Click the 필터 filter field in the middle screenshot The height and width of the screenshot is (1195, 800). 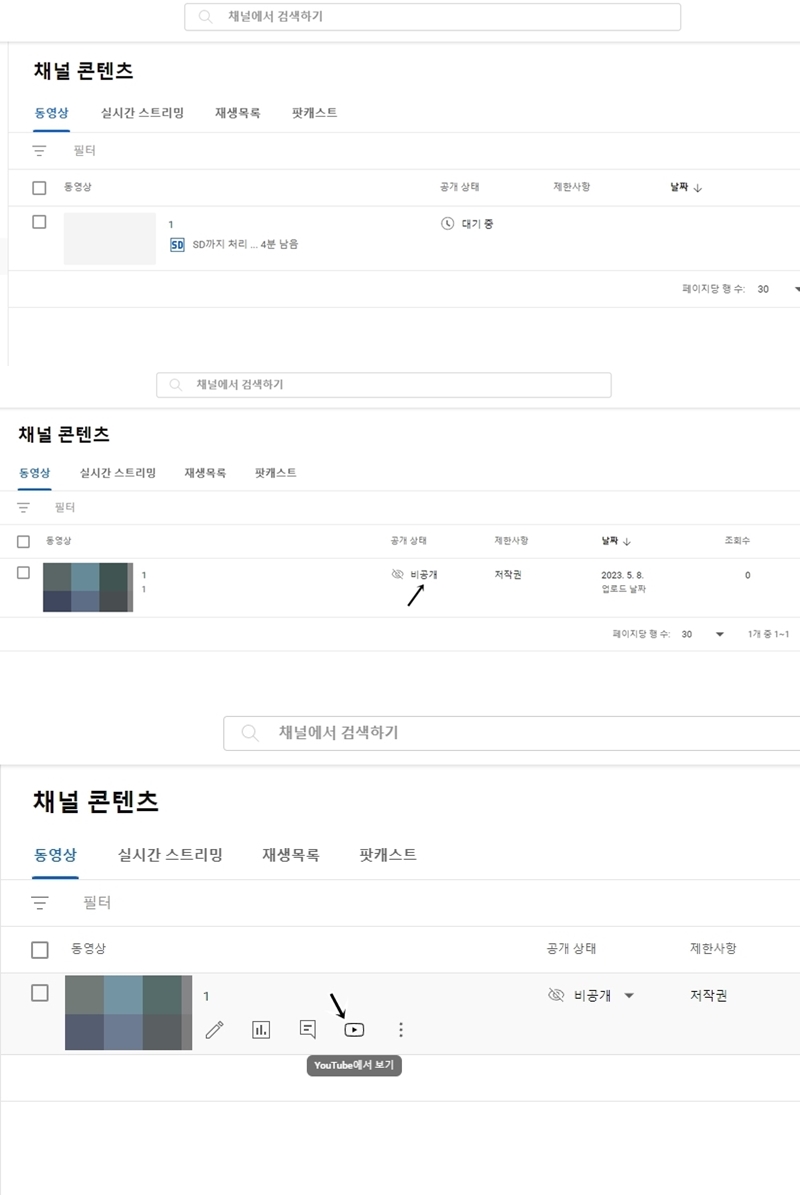[65, 507]
